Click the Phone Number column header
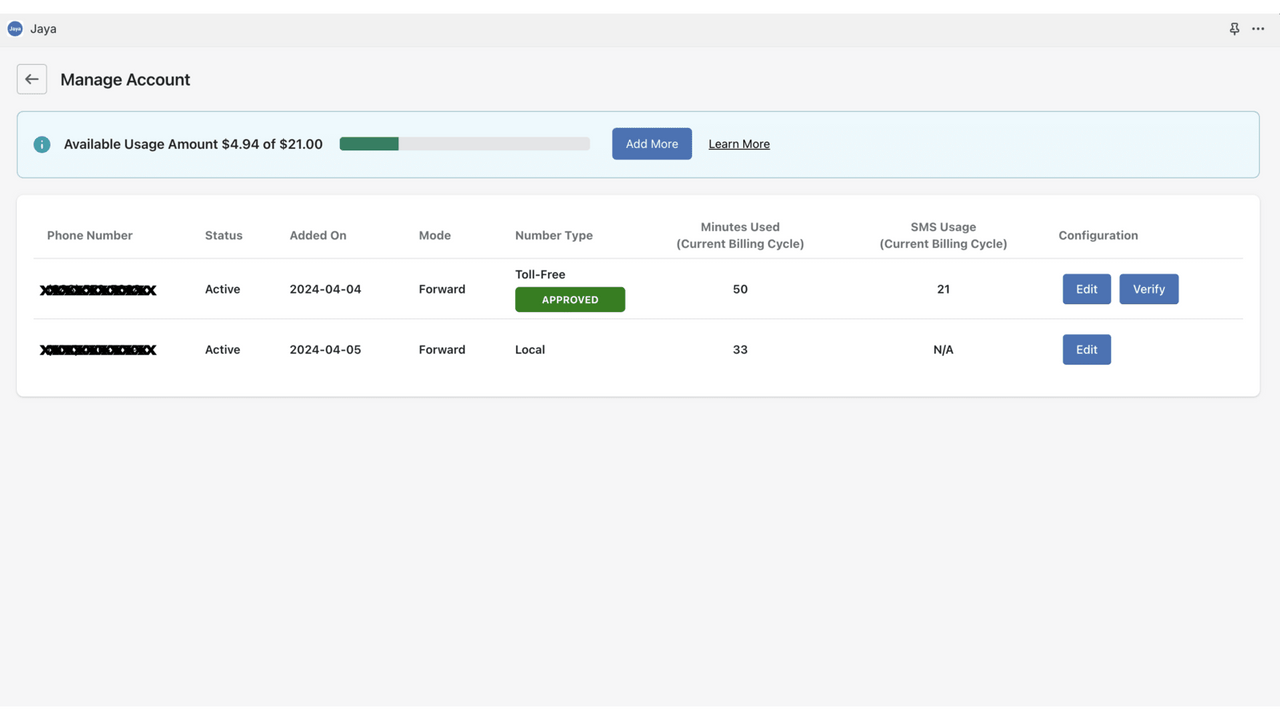The width and height of the screenshot is (1280, 720). [x=90, y=235]
